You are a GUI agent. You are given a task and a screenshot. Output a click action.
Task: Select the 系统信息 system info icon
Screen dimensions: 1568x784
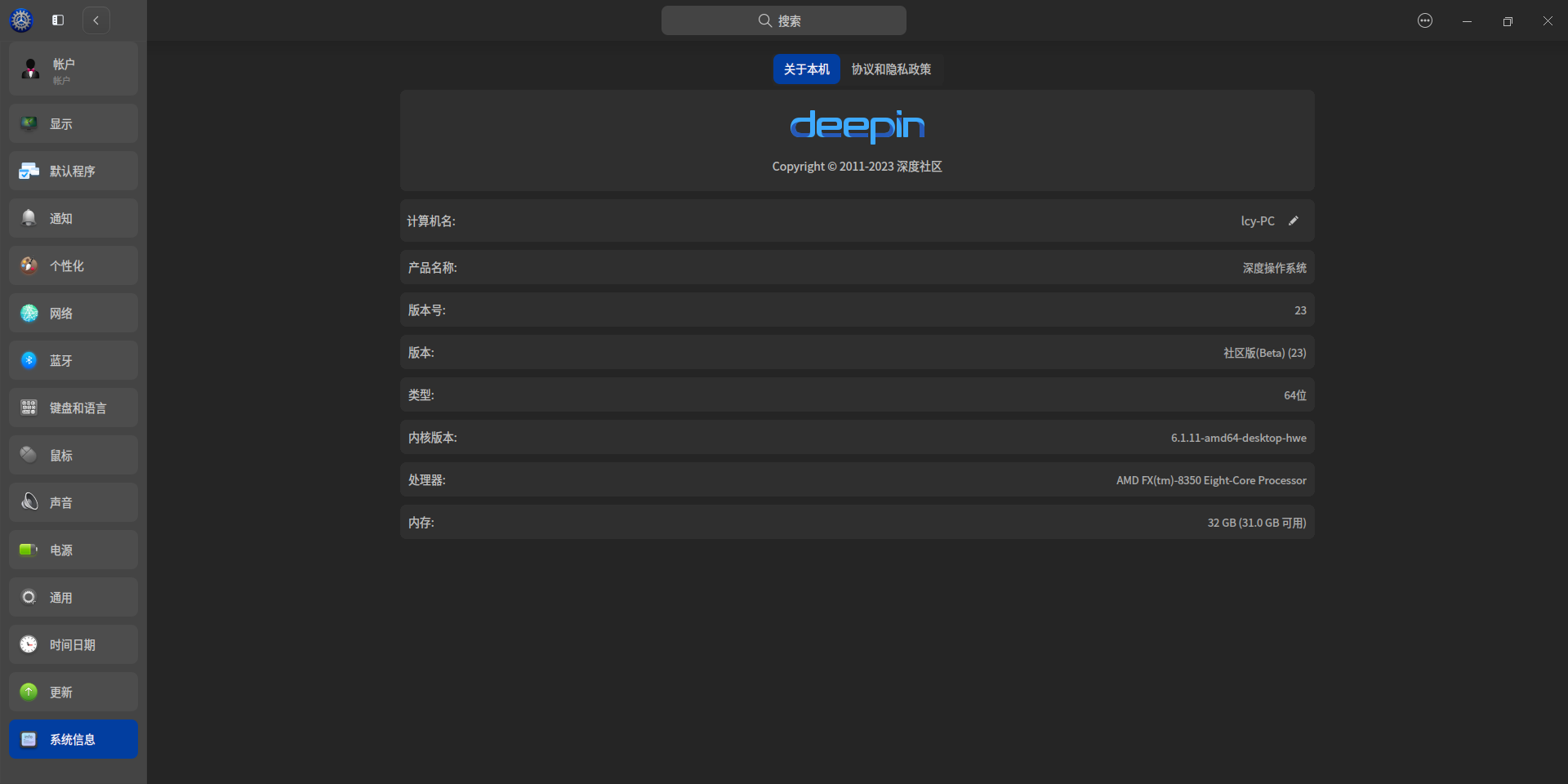(29, 739)
